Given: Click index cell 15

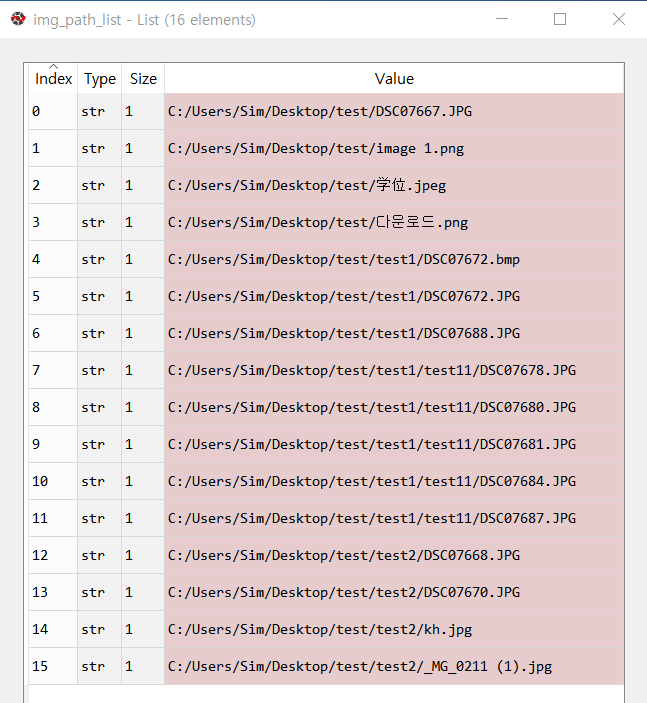Looking at the screenshot, I should [x=53, y=666].
